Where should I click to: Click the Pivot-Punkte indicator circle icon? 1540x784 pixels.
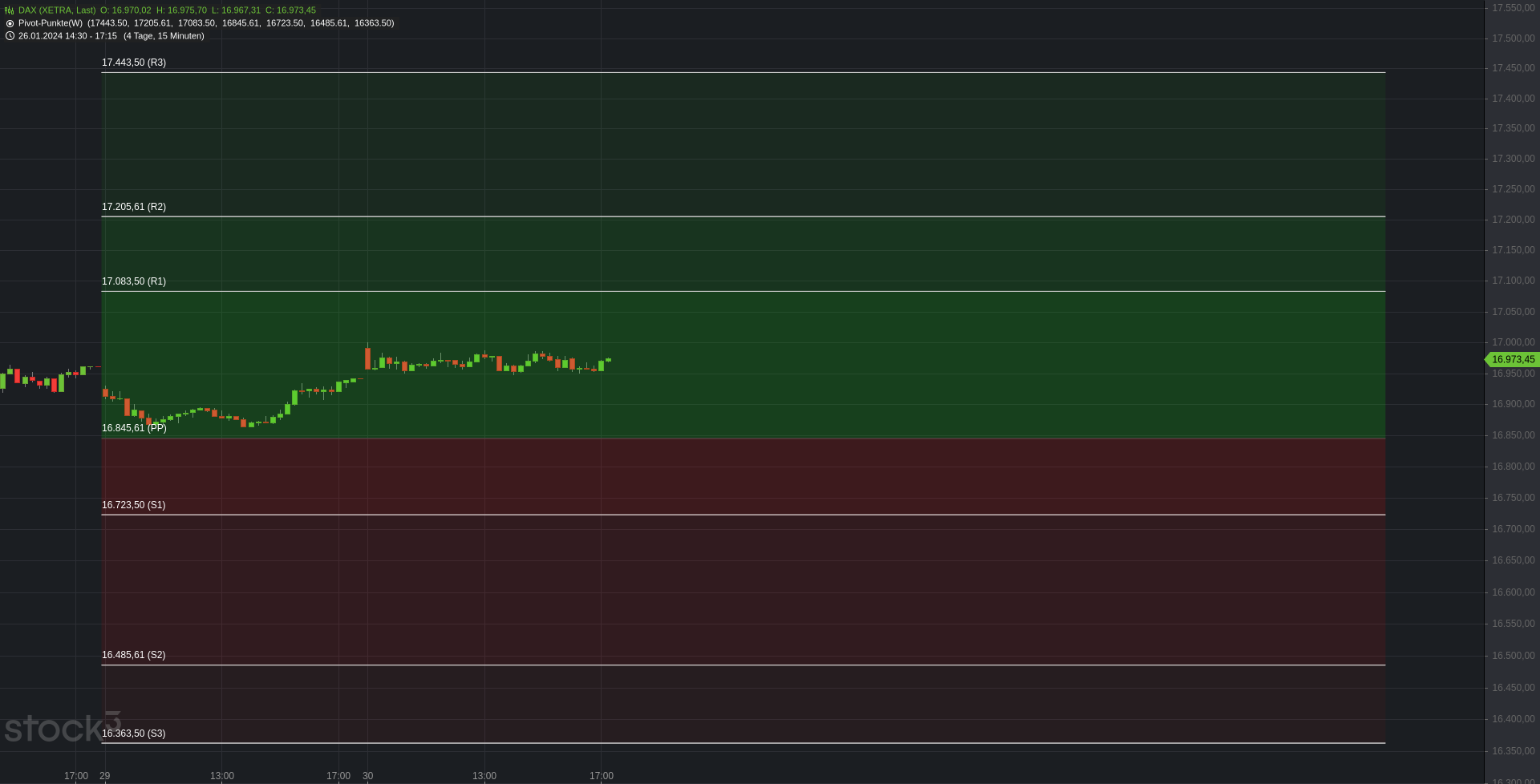pos(10,23)
